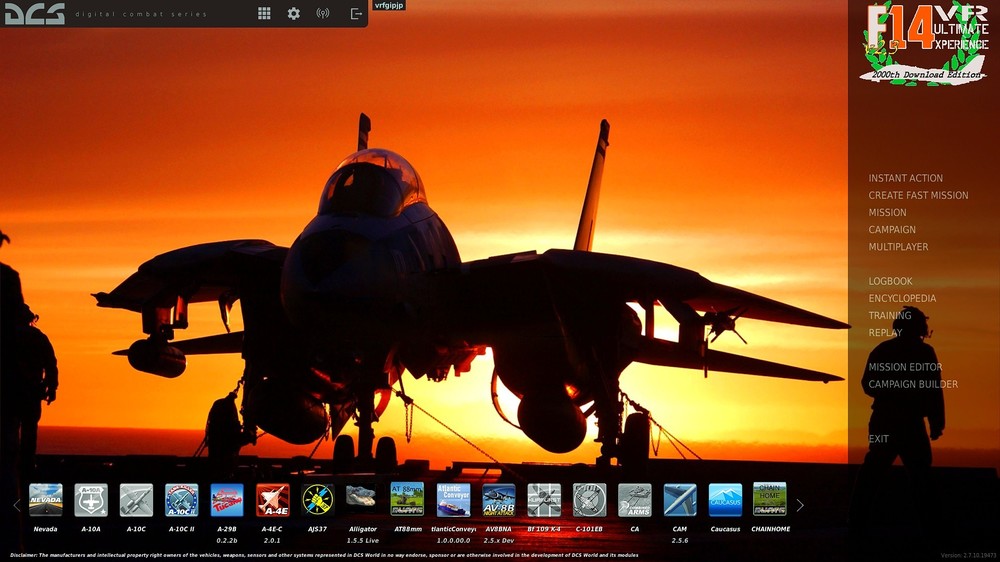This screenshot has height=562, width=1000.
Task: Select the AJS37 module icon
Action: [317, 500]
